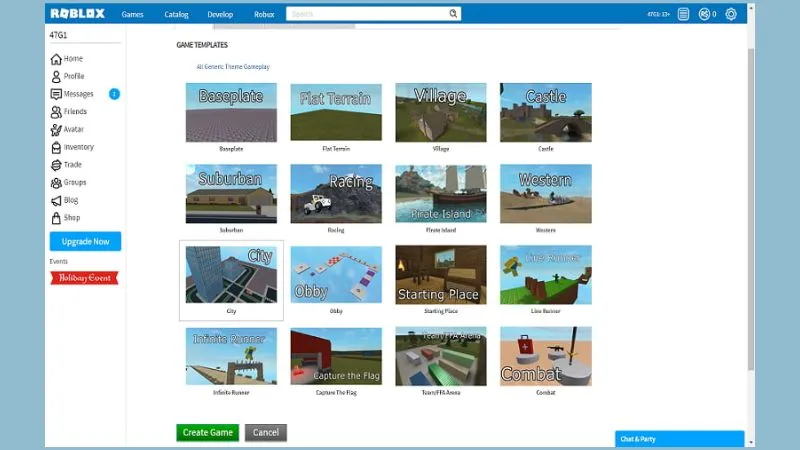Viewport: 800px width, 450px height.
Task: Select the Infinite Runner template thumbnail
Action: [231, 356]
